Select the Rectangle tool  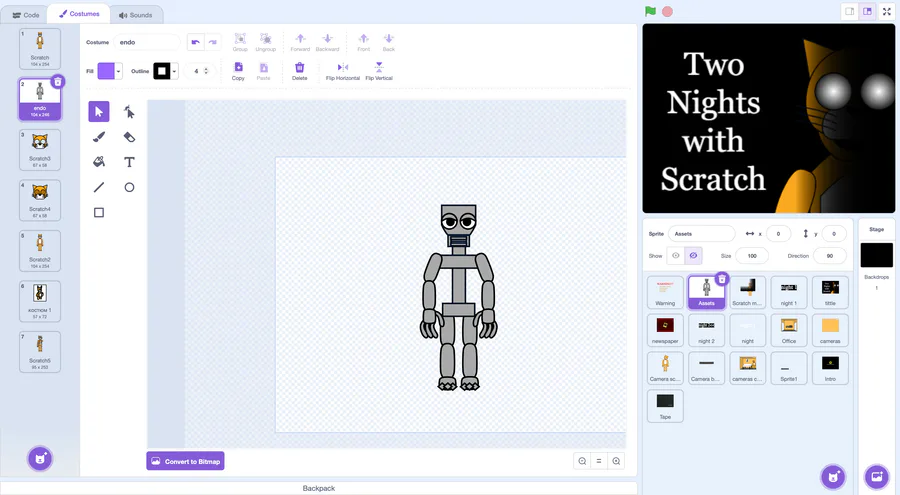click(x=99, y=212)
